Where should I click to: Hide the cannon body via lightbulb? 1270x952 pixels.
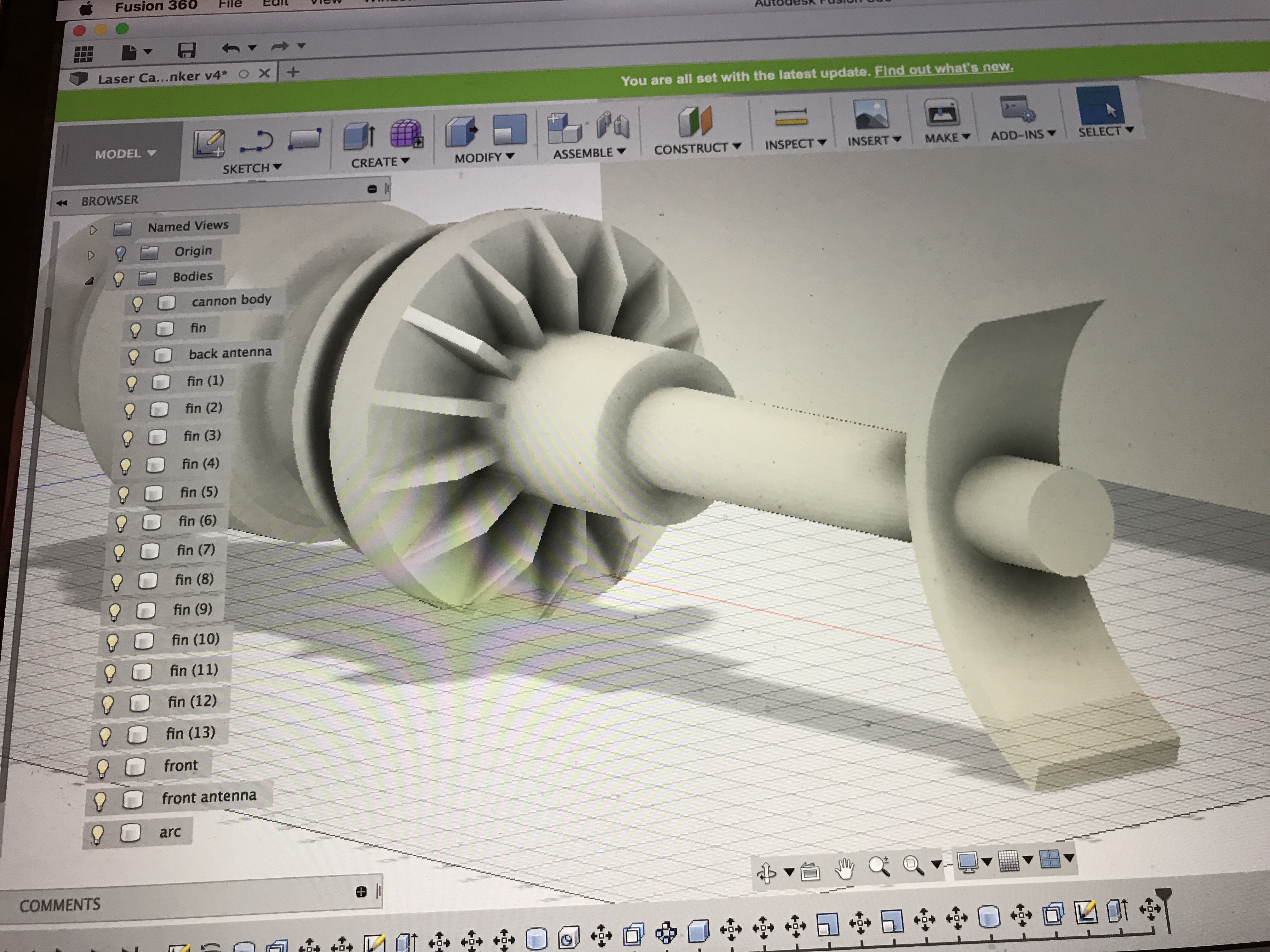(x=137, y=303)
